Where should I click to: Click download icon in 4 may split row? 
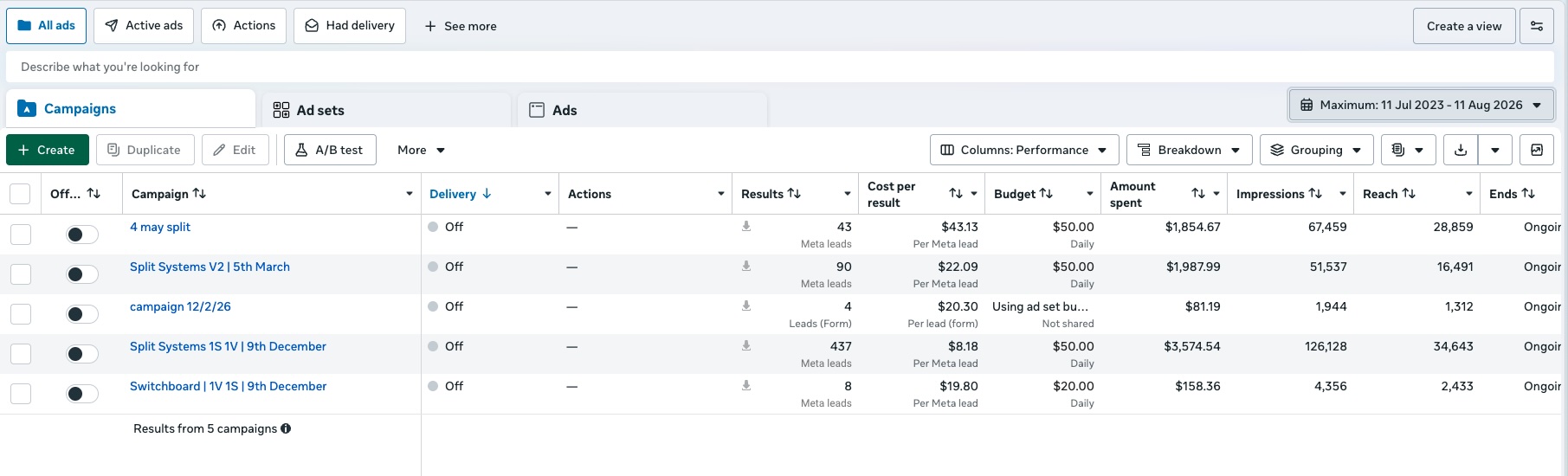click(746, 226)
